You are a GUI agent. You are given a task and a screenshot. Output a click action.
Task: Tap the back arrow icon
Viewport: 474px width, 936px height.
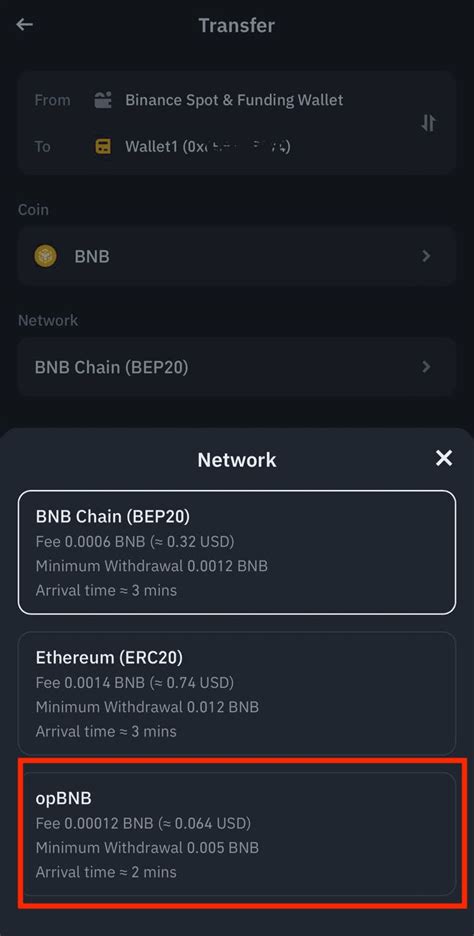(24, 24)
